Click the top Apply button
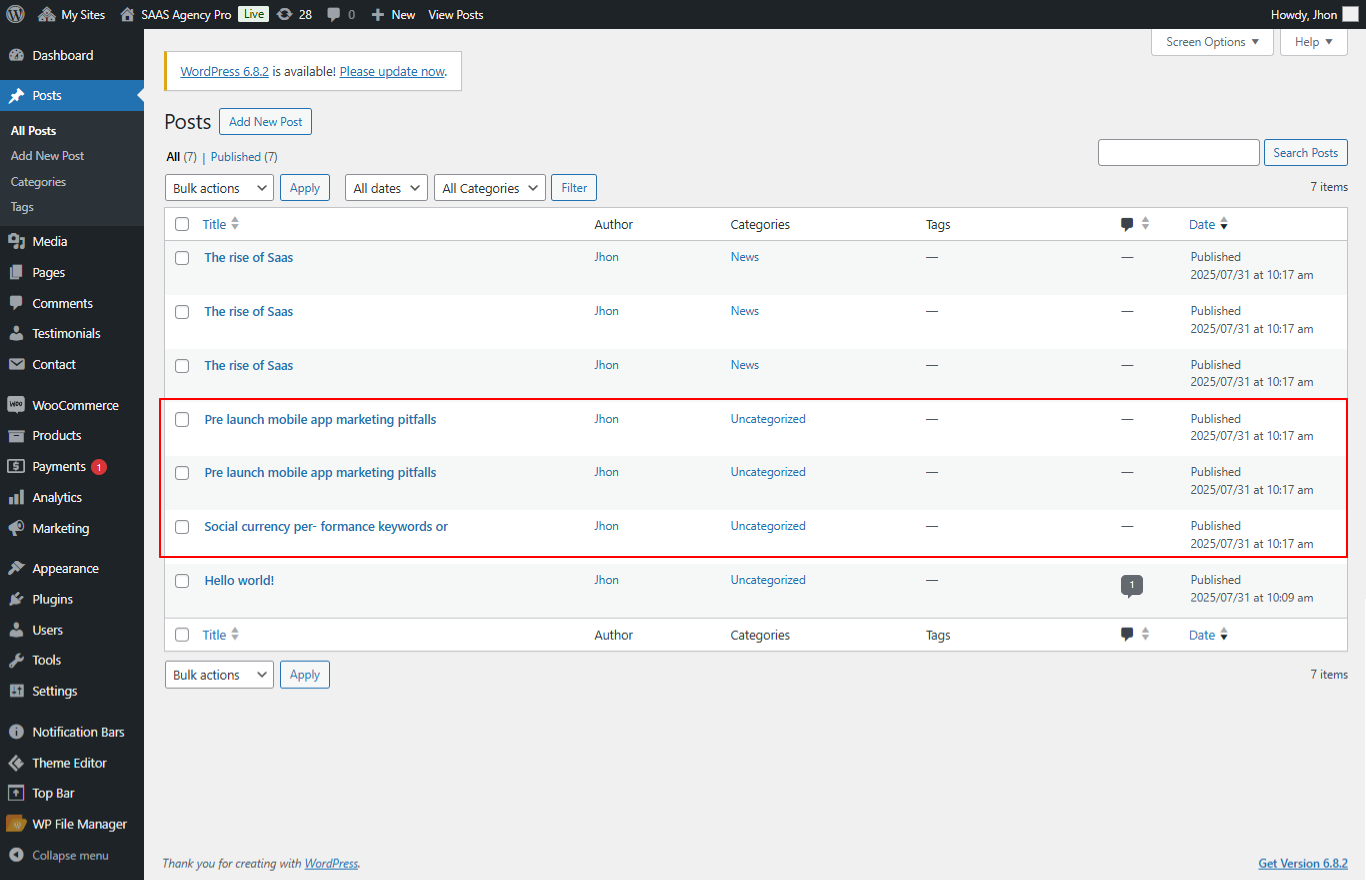Viewport: 1366px width, 881px height. click(x=305, y=188)
